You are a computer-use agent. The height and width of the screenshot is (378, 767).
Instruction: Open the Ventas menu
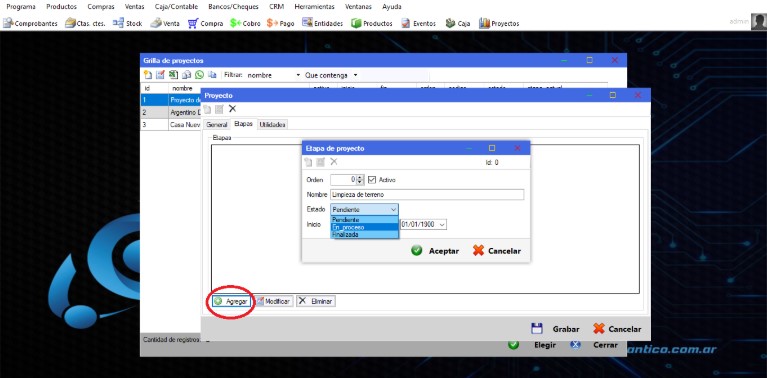coord(134,7)
